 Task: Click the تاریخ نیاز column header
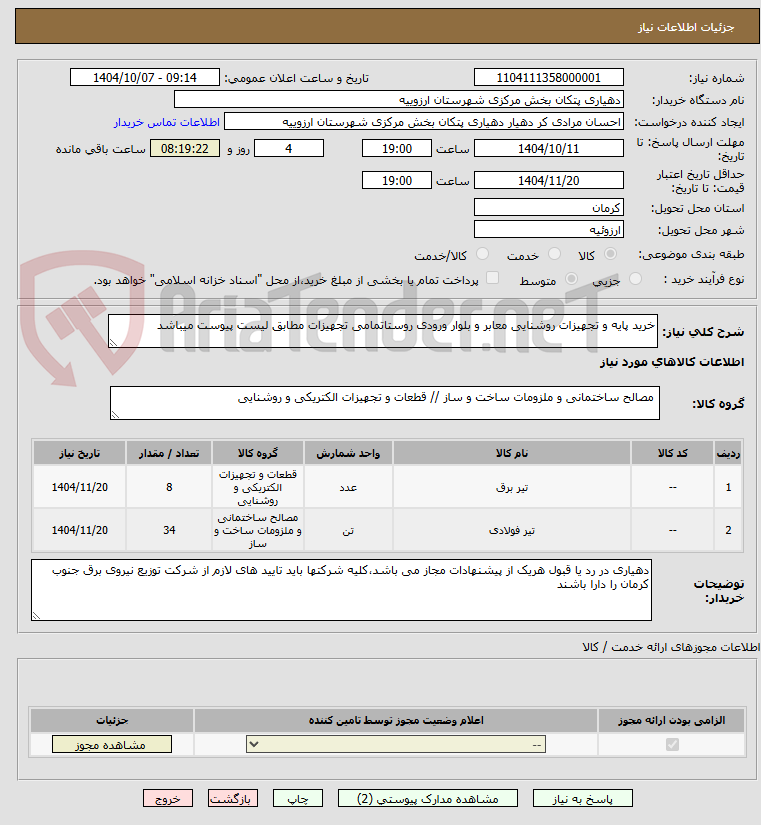tap(79, 453)
